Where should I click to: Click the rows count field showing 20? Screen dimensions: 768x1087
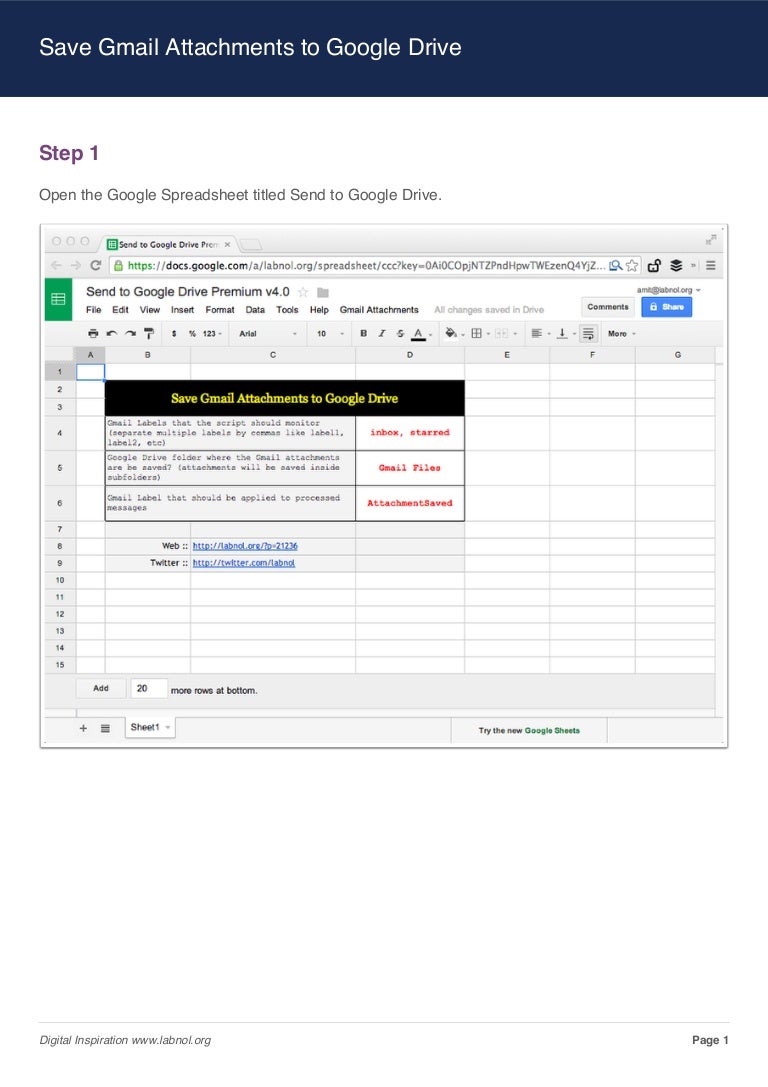[148, 689]
